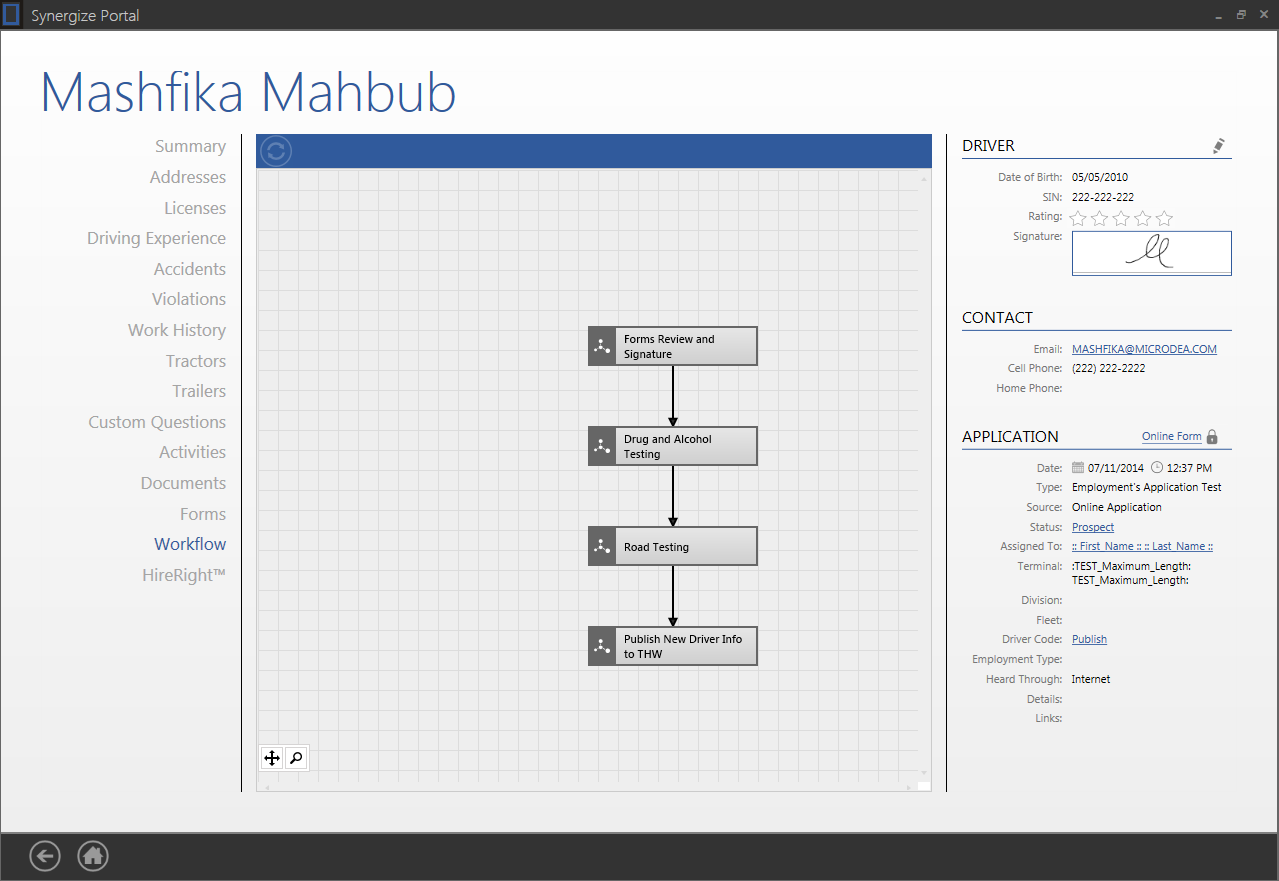Screen dimensions: 1279x881
Task: Select the Drug and Alcohol Testing node
Action: click(672, 446)
